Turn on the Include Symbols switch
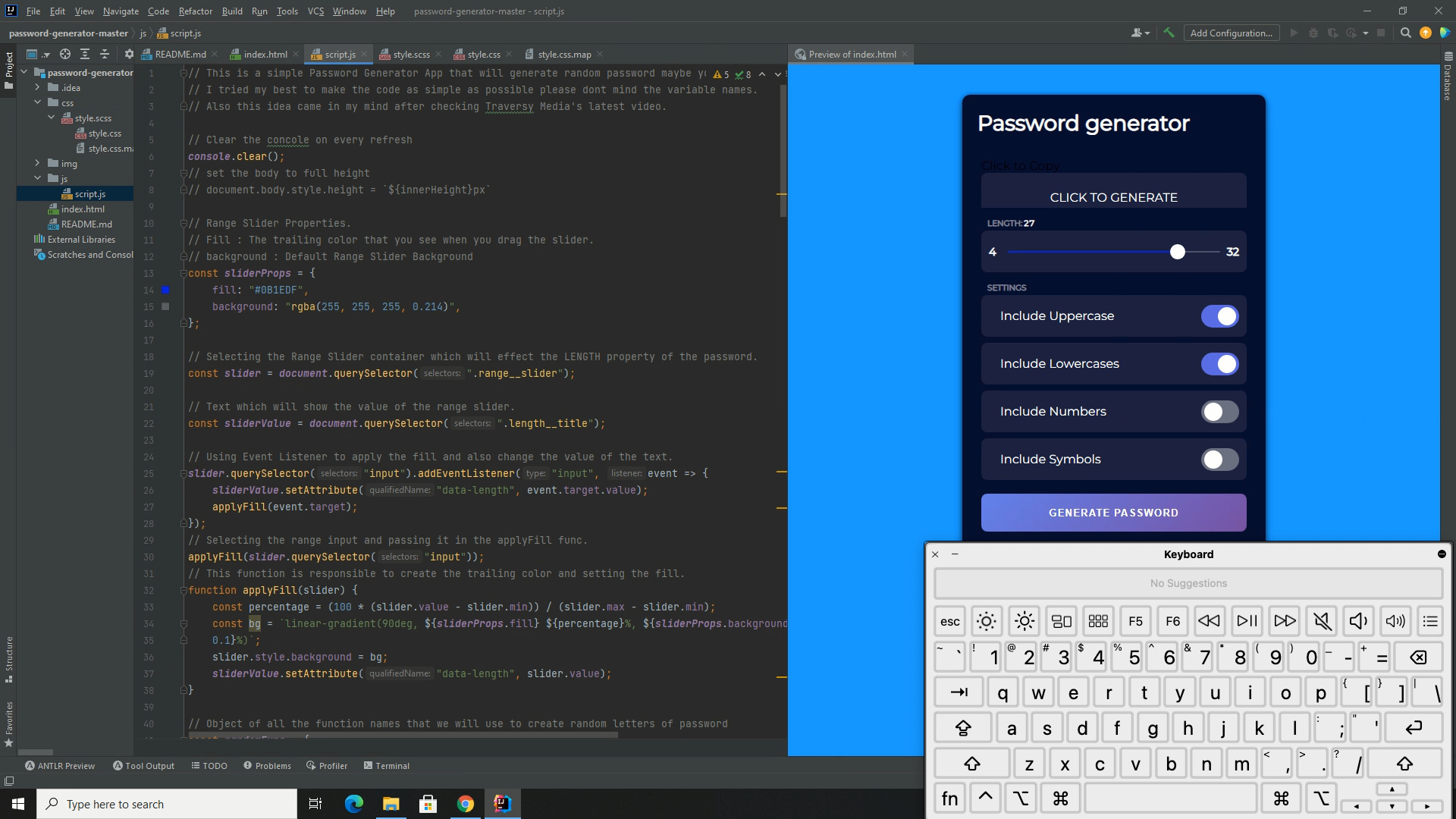 point(1219,460)
